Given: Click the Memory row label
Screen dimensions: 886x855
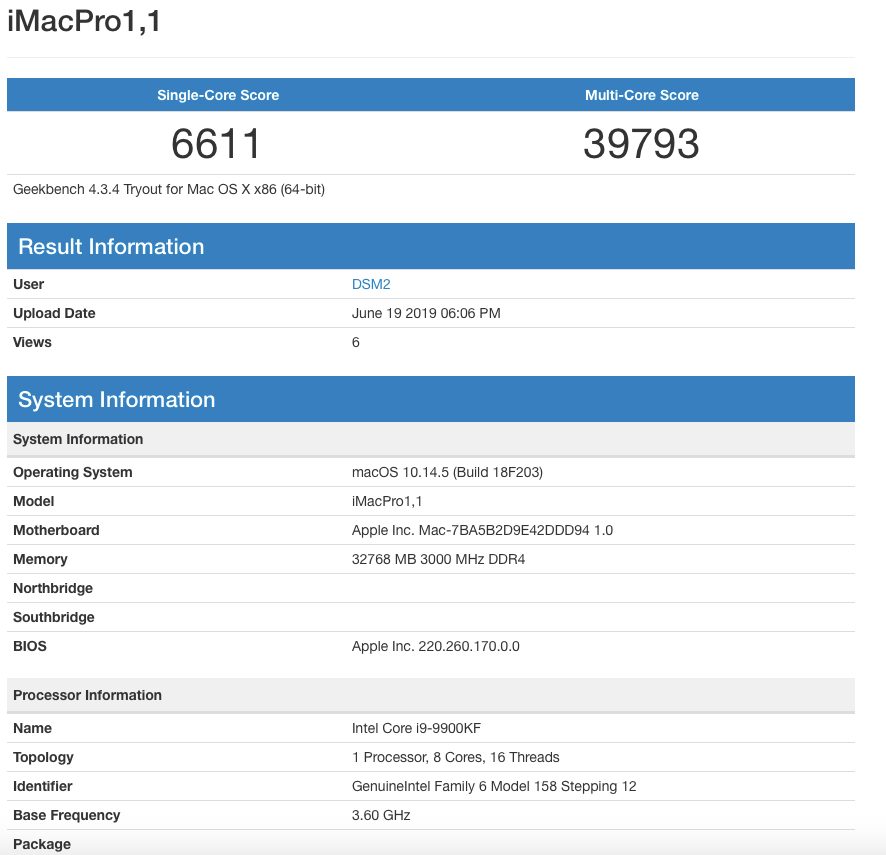Looking at the screenshot, I should click(40, 559).
